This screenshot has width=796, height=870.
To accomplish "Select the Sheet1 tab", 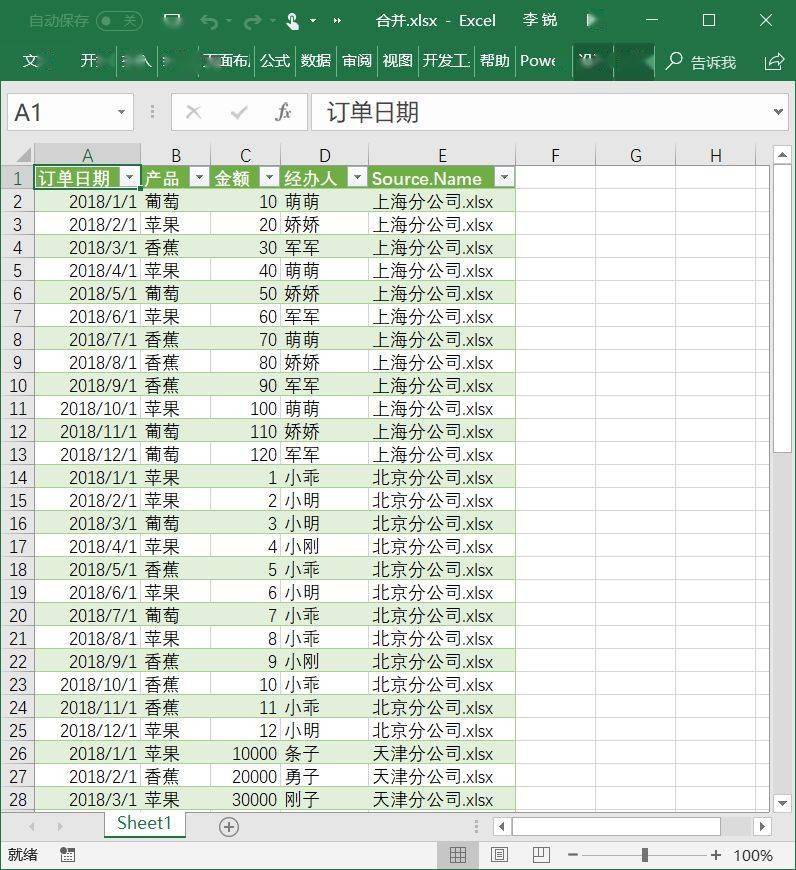I will (x=144, y=823).
